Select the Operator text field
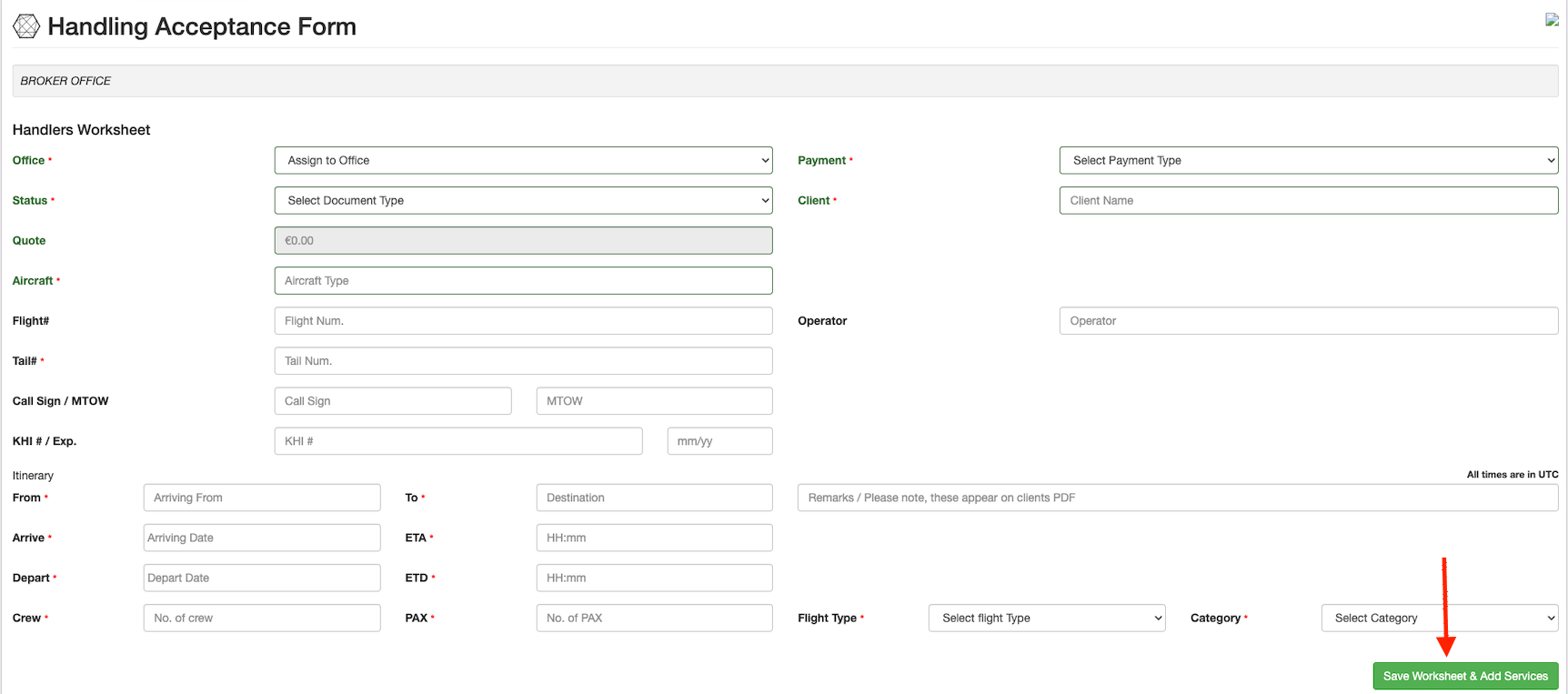Screen dimensions: 1568x694 pos(1308,320)
